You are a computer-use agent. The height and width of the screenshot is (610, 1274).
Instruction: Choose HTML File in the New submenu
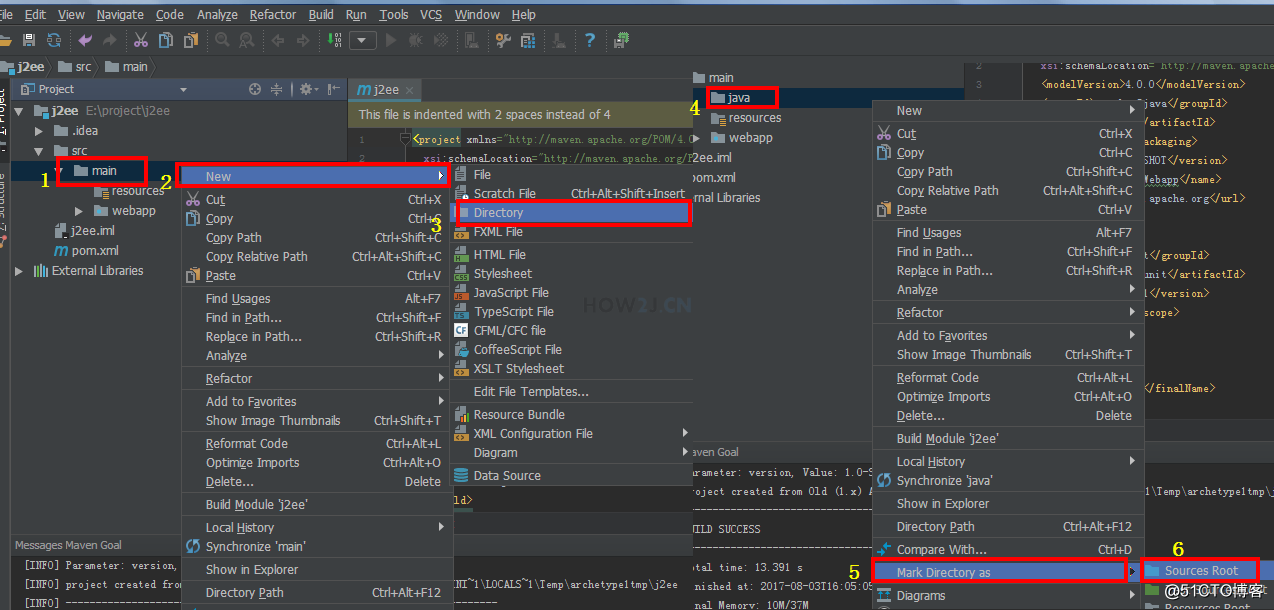point(570,255)
